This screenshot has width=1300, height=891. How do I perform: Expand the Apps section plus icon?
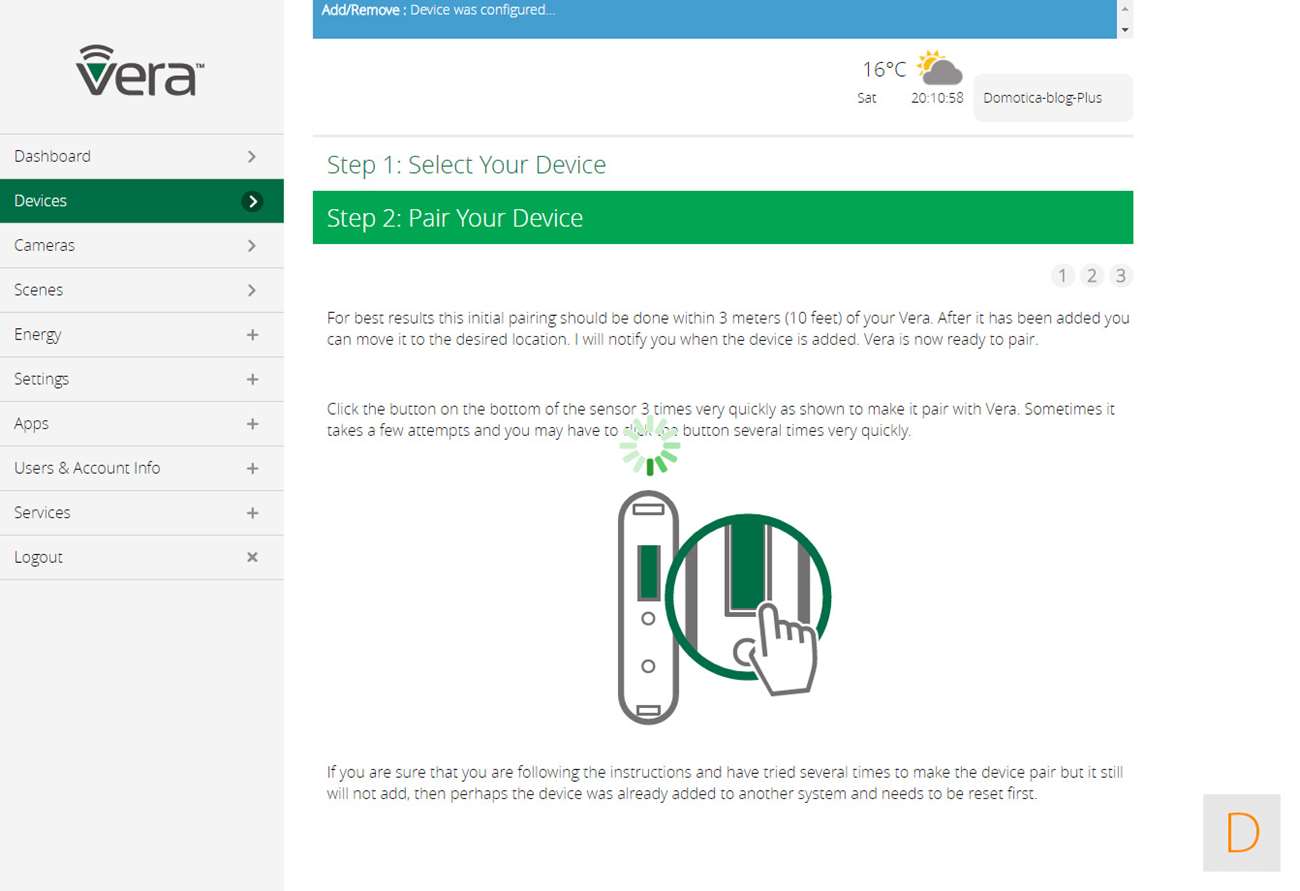pyautogui.click(x=252, y=424)
